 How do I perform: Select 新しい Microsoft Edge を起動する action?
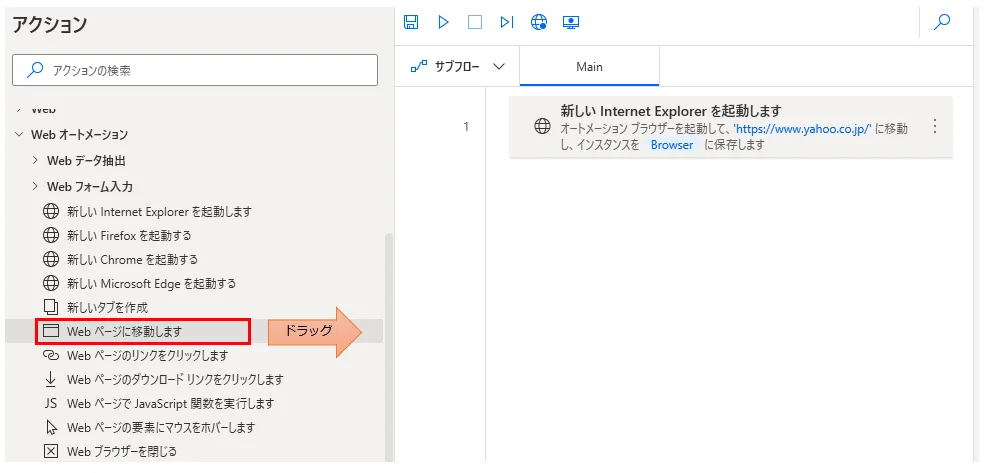(151, 283)
